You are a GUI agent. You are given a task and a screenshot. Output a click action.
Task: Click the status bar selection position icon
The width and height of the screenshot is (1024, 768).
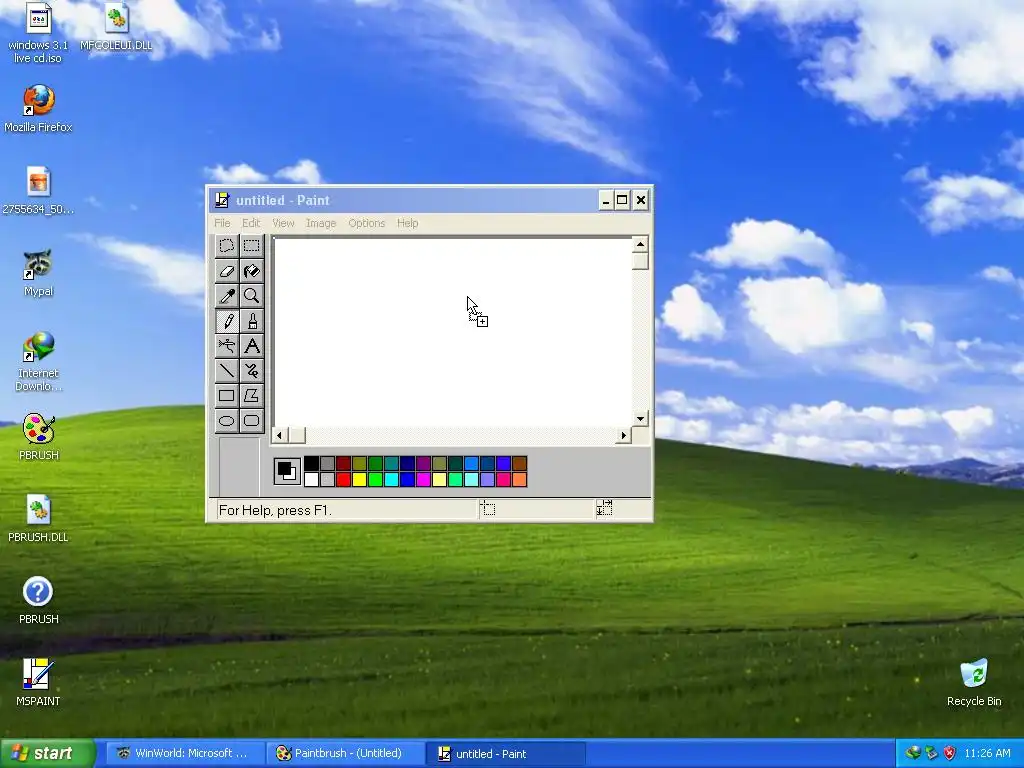click(x=488, y=509)
